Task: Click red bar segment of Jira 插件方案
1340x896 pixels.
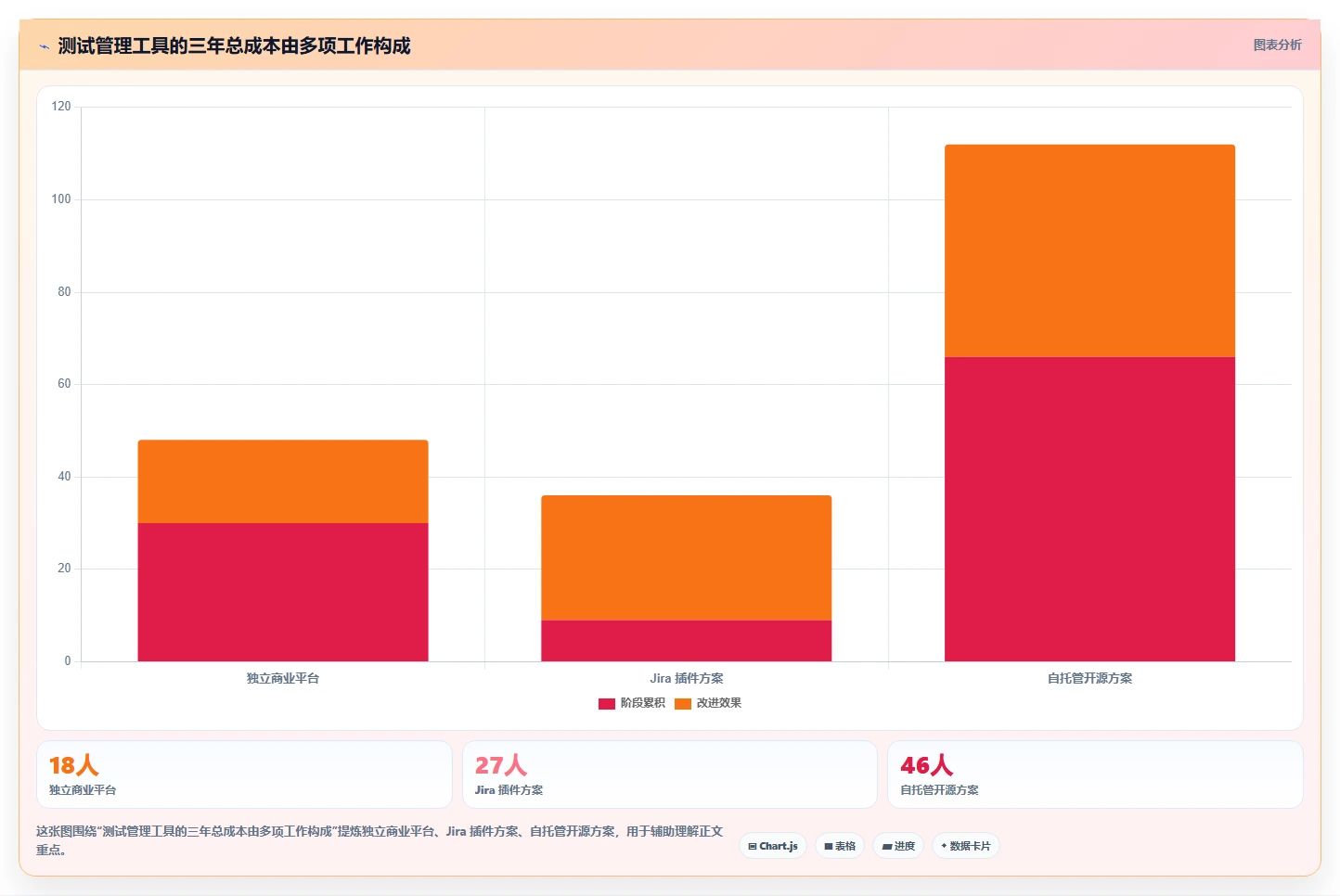Action: tap(687, 641)
